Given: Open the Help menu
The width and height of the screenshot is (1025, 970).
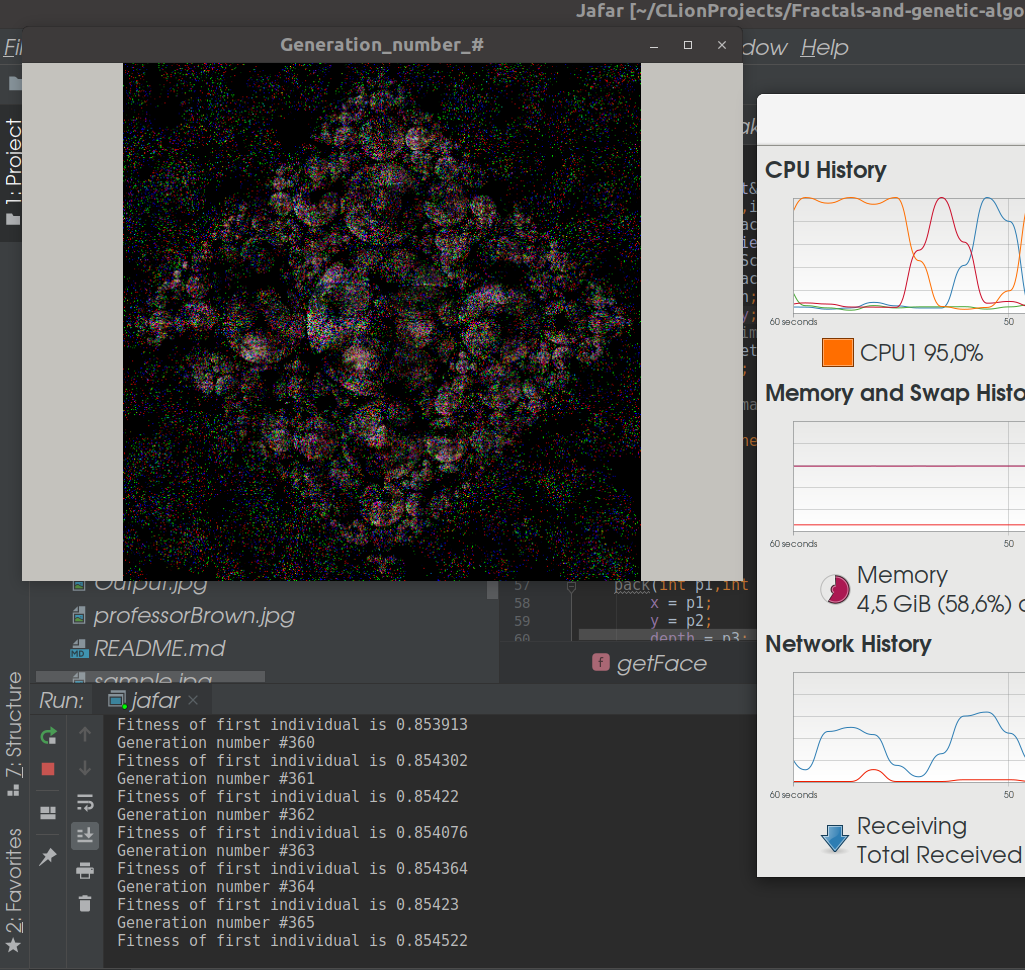Looking at the screenshot, I should (824, 47).
